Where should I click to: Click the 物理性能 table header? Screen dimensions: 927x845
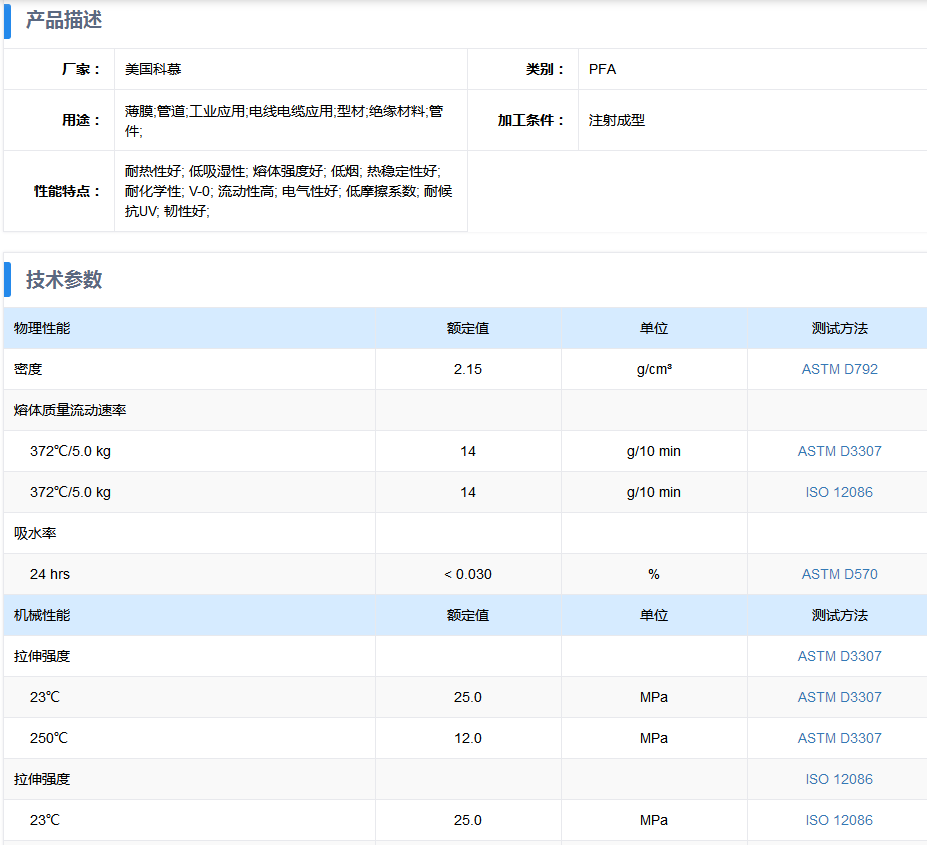[x=42, y=328]
